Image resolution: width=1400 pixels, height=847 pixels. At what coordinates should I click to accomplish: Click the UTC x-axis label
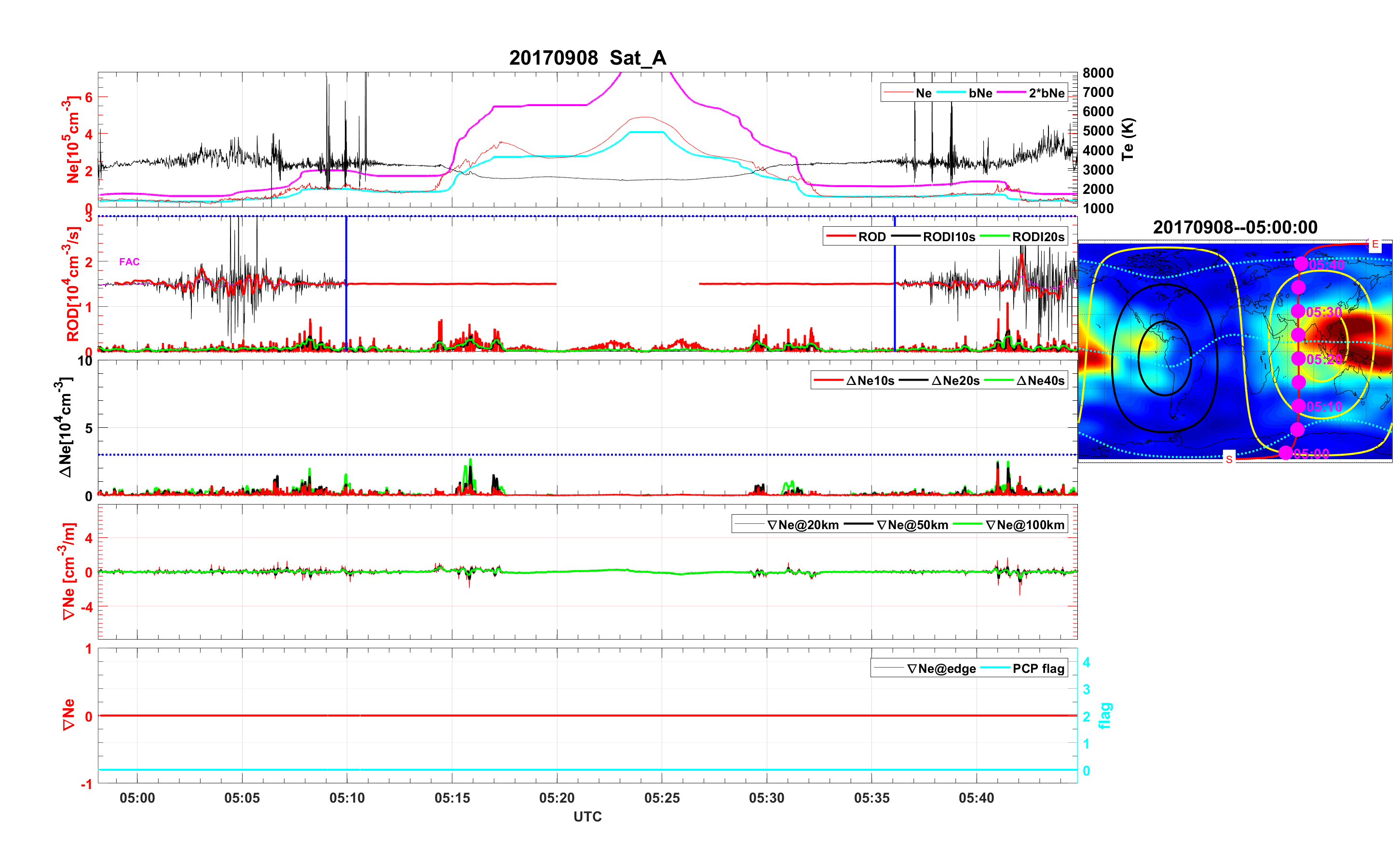tap(587, 817)
